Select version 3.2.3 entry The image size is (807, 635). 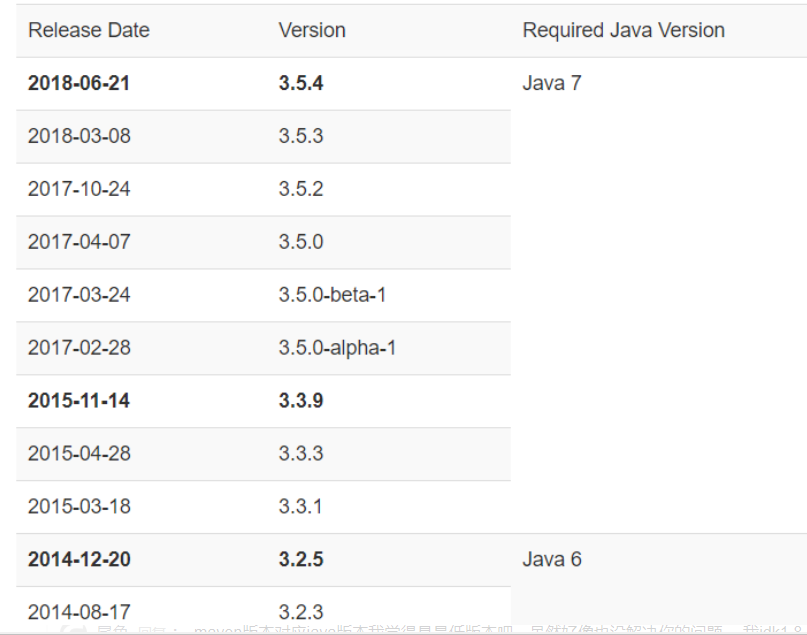pos(301,611)
